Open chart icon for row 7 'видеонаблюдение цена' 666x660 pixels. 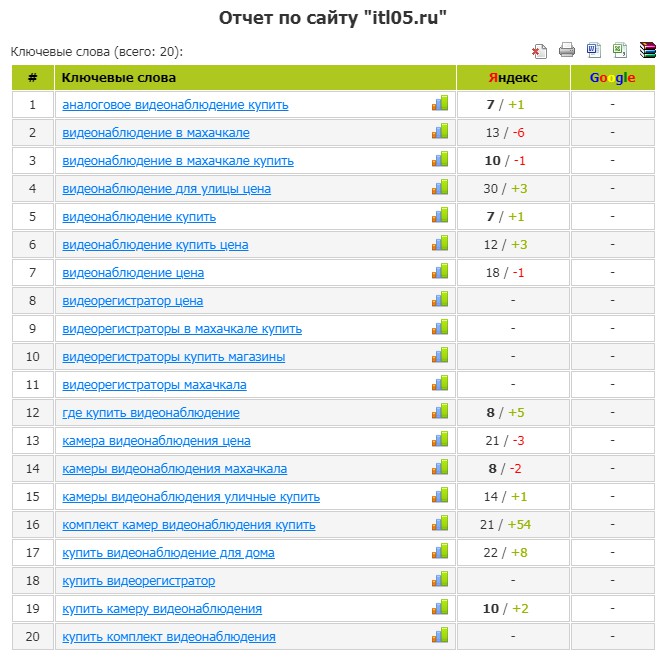point(440,271)
